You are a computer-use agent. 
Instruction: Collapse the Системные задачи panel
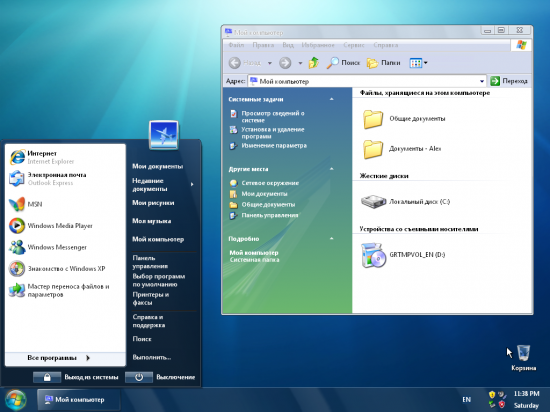click(x=331, y=99)
